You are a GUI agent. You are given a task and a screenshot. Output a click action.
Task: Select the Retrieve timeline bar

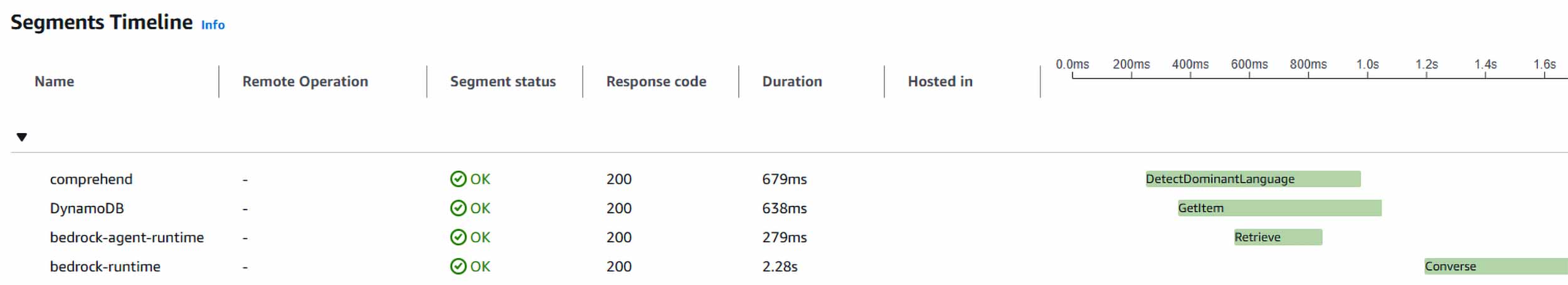click(1278, 237)
